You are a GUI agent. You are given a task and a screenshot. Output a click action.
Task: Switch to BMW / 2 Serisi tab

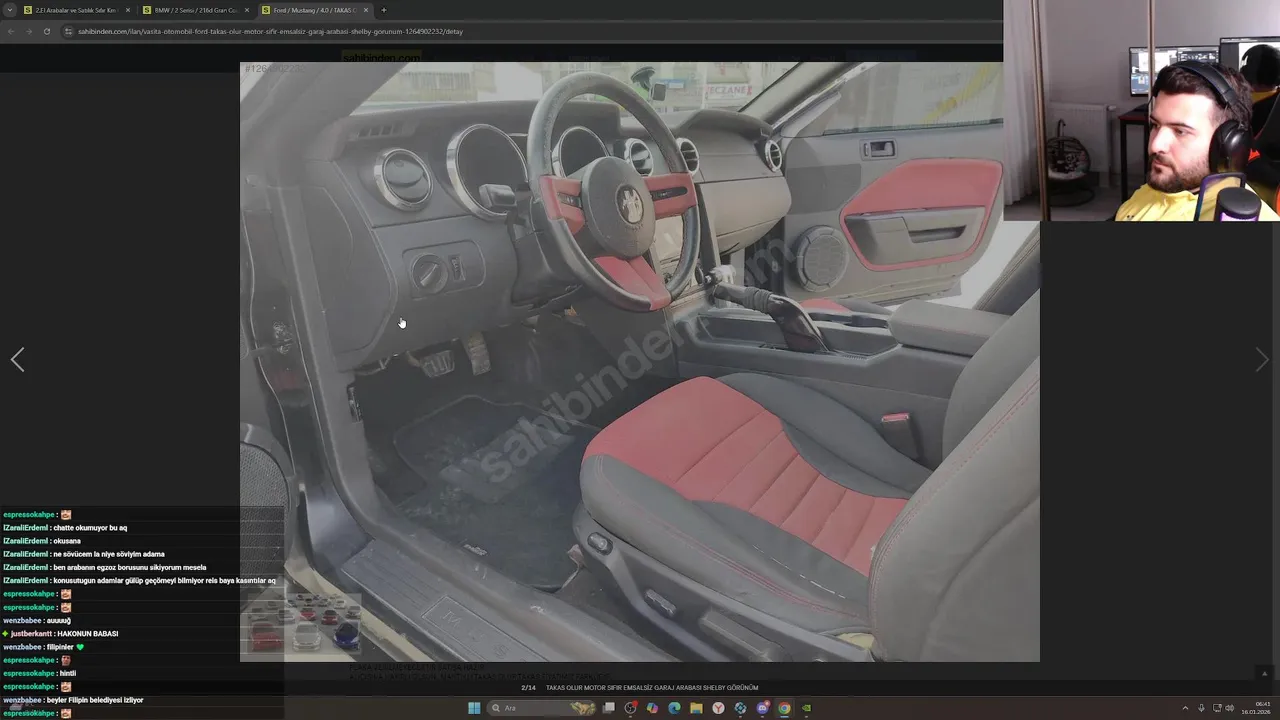coord(196,10)
